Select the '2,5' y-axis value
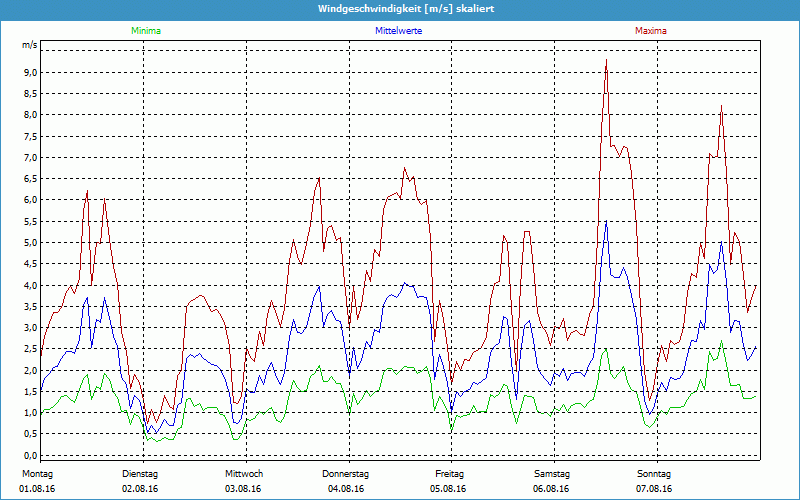The height and width of the screenshot is (500, 800). 30,349
